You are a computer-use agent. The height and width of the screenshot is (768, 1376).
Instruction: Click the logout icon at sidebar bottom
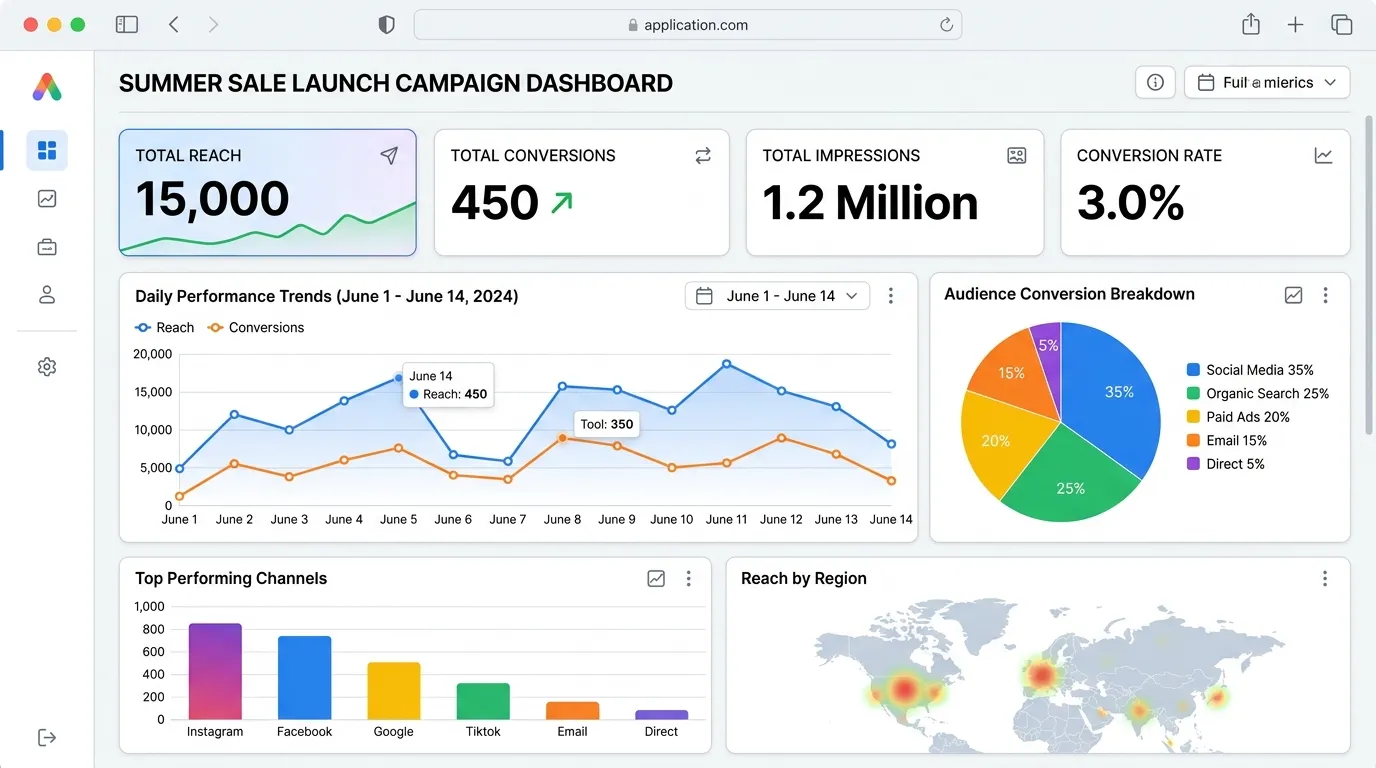pos(47,738)
